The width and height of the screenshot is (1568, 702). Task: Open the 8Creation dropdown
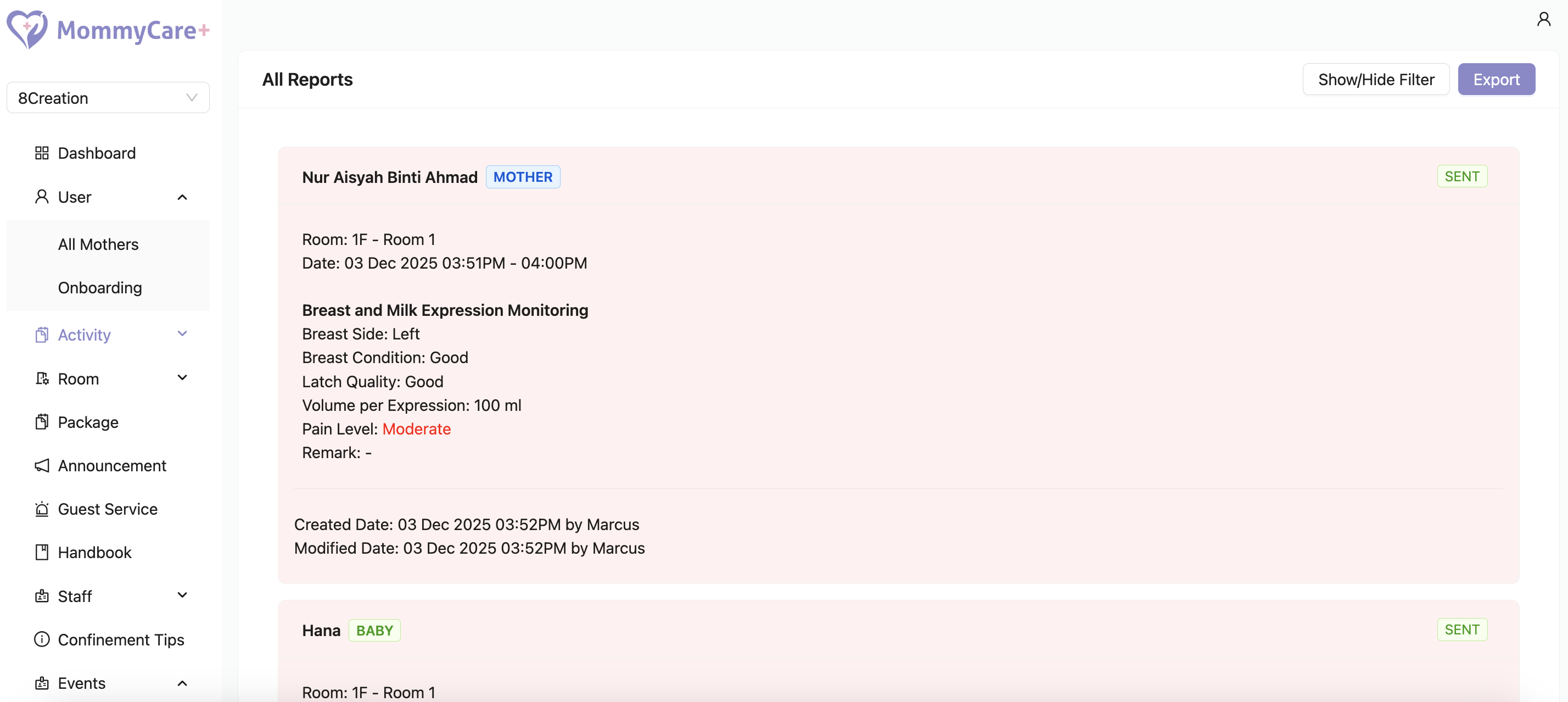click(107, 97)
